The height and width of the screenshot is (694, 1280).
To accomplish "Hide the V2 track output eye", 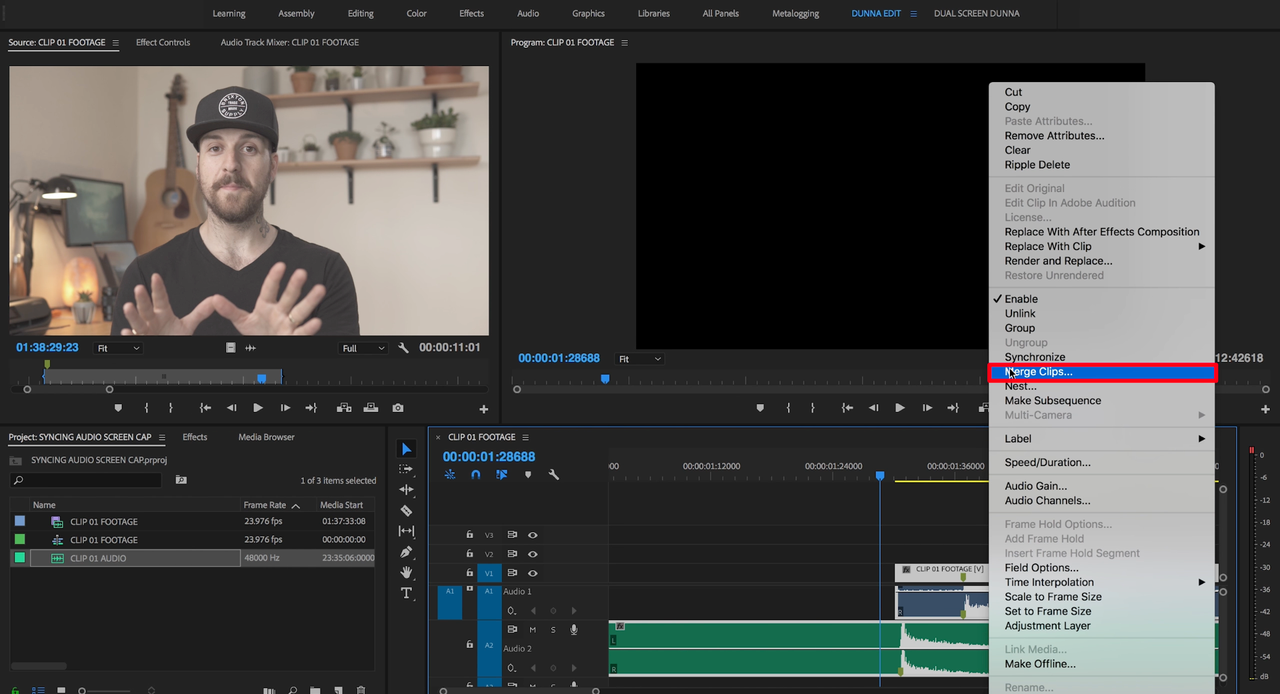I will pos(532,554).
